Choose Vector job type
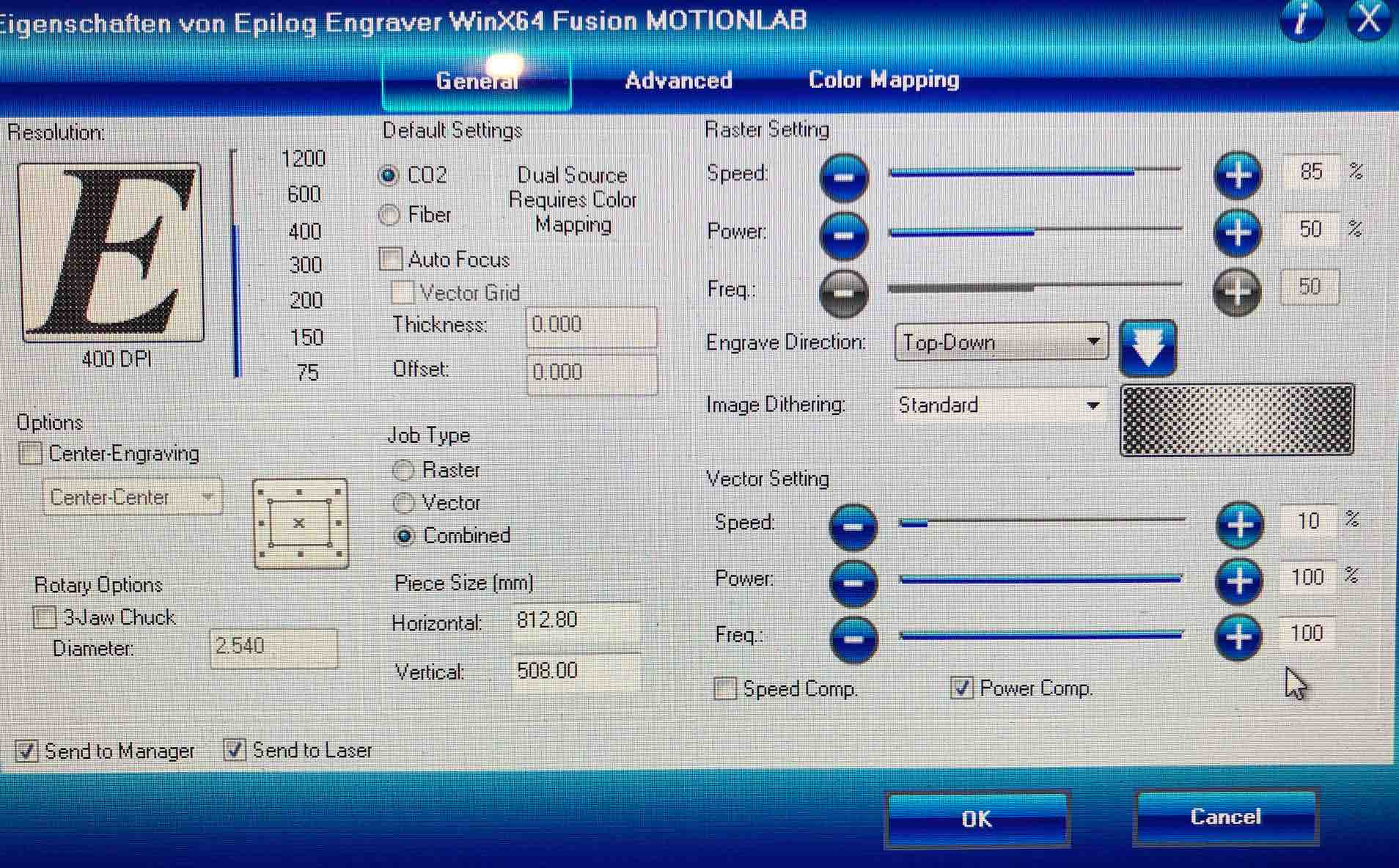1399x868 pixels. pos(403,503)
